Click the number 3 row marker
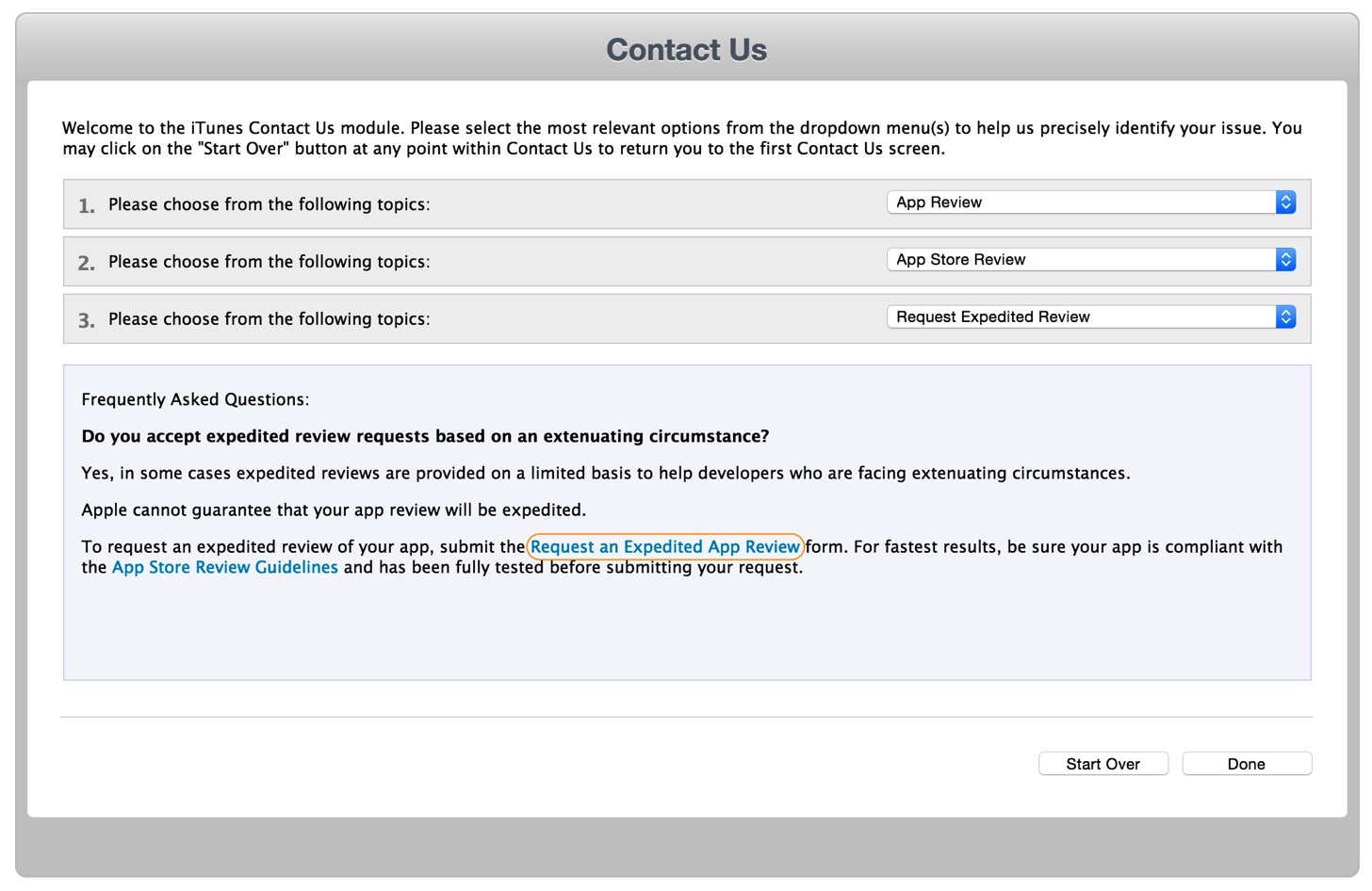 [x=87, y=321]
